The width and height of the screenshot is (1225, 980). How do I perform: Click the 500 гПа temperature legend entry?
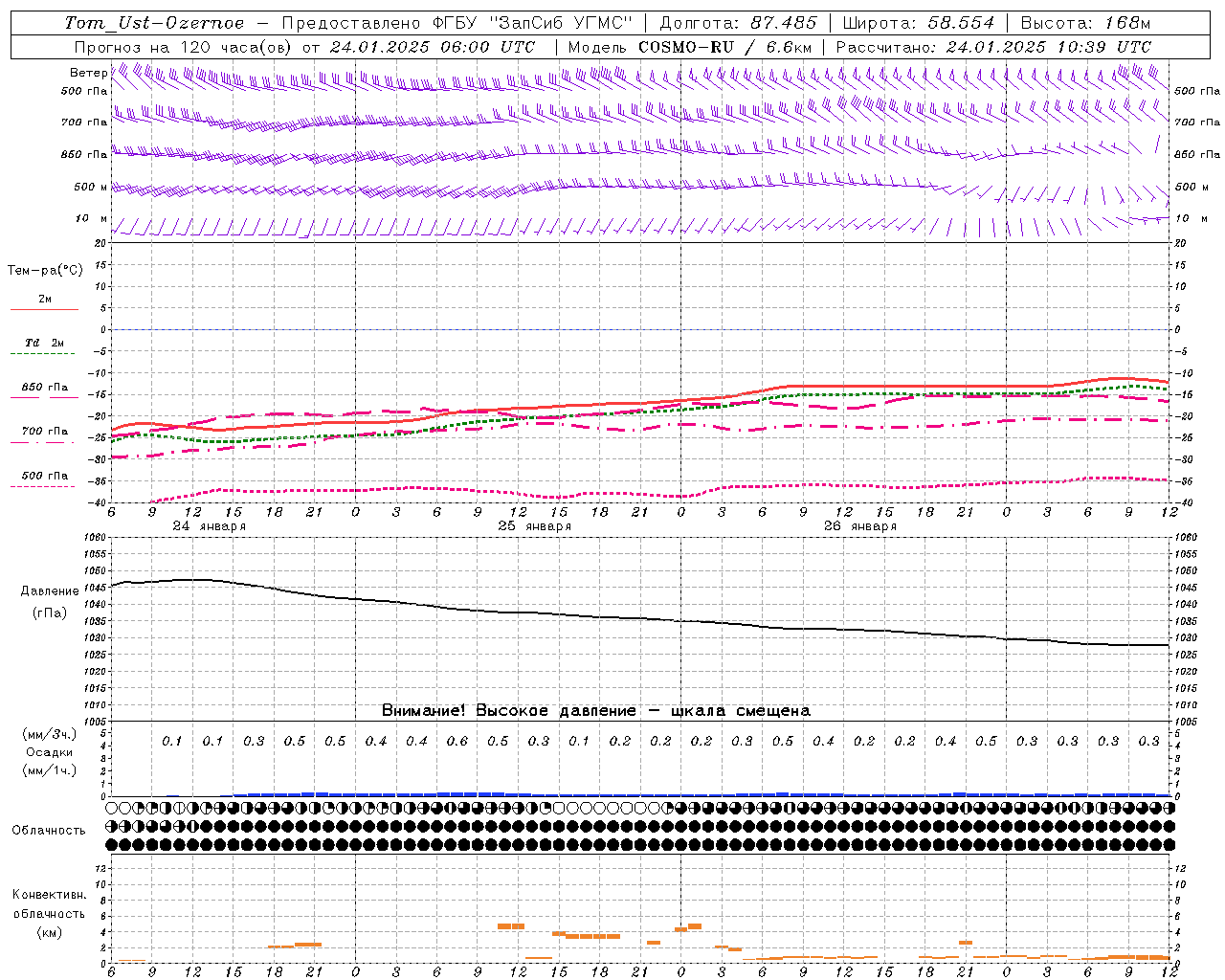click(x=44, y=476)
